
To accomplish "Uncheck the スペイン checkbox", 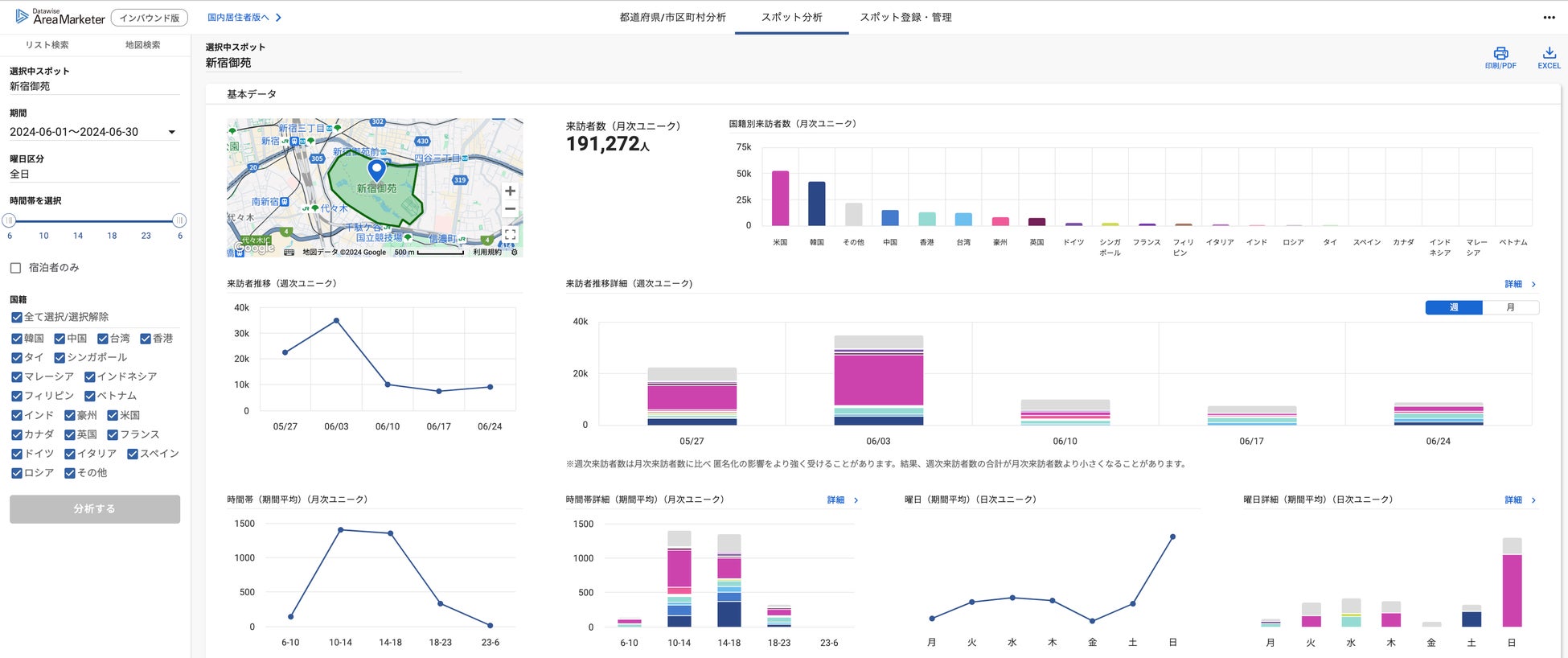I will (133, 454).
